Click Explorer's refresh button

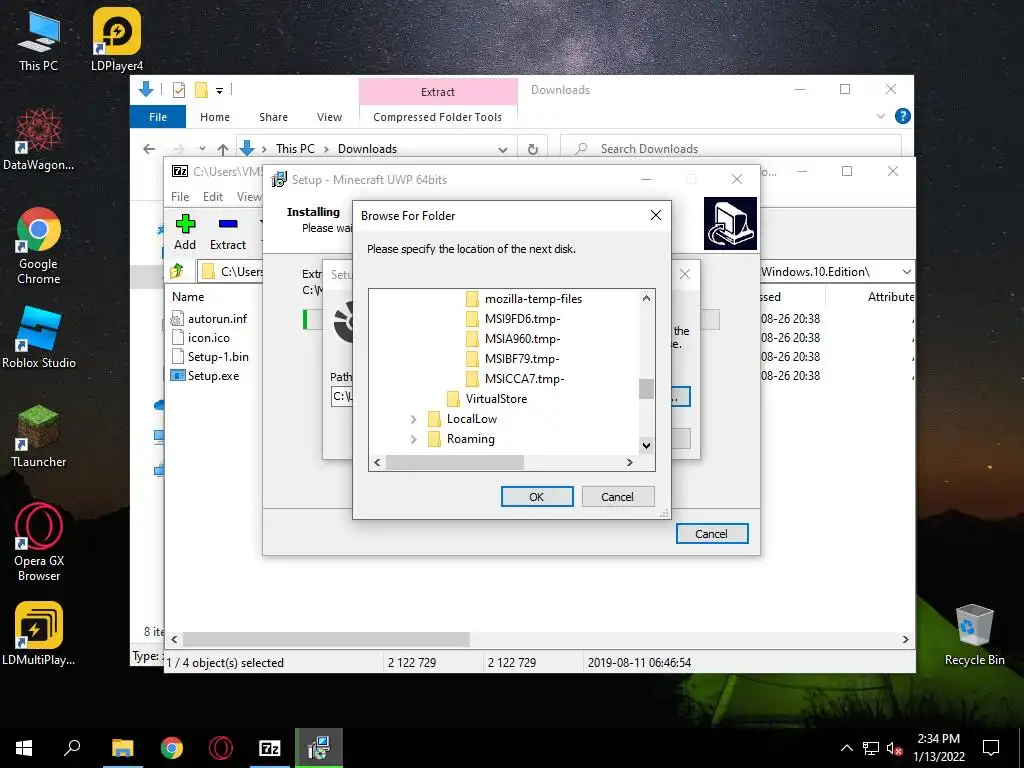coord(533,149)
